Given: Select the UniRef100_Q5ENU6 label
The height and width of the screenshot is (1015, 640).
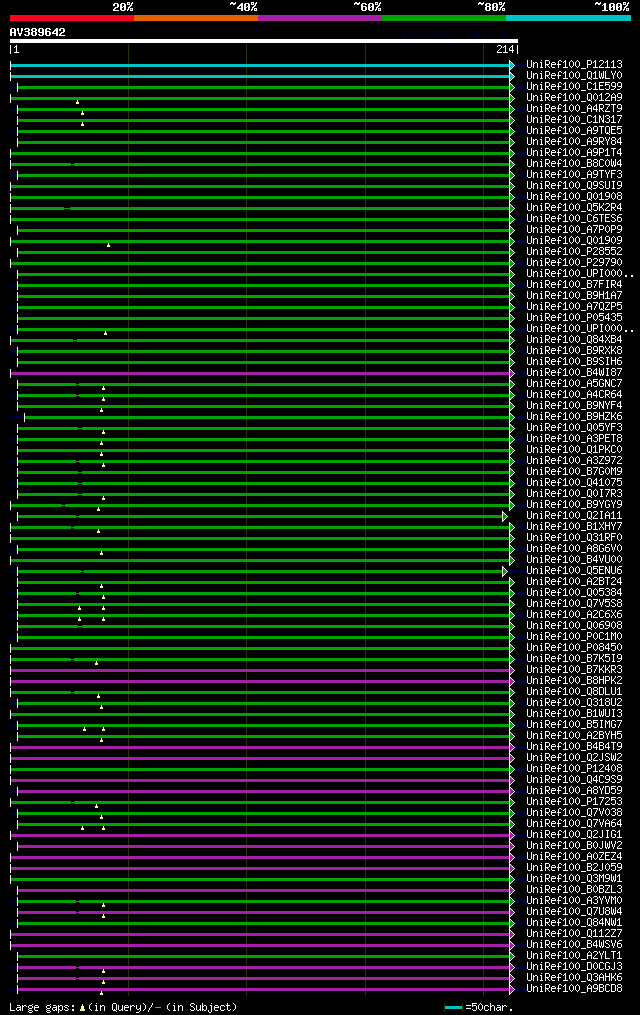Looking at the screenshot, I should click(574, 571).
